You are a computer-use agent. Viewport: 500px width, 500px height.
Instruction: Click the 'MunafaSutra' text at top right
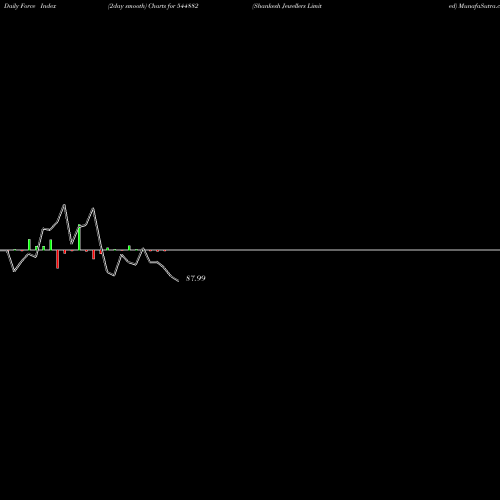tap(479, 6)
